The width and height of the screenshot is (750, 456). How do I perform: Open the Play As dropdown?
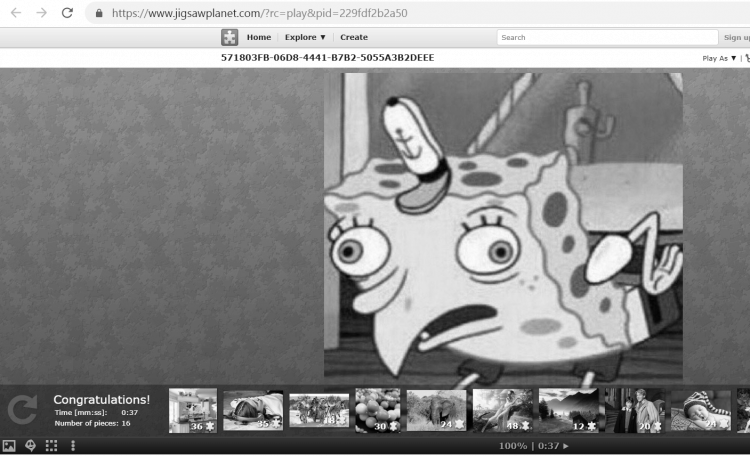pos(719,58)
